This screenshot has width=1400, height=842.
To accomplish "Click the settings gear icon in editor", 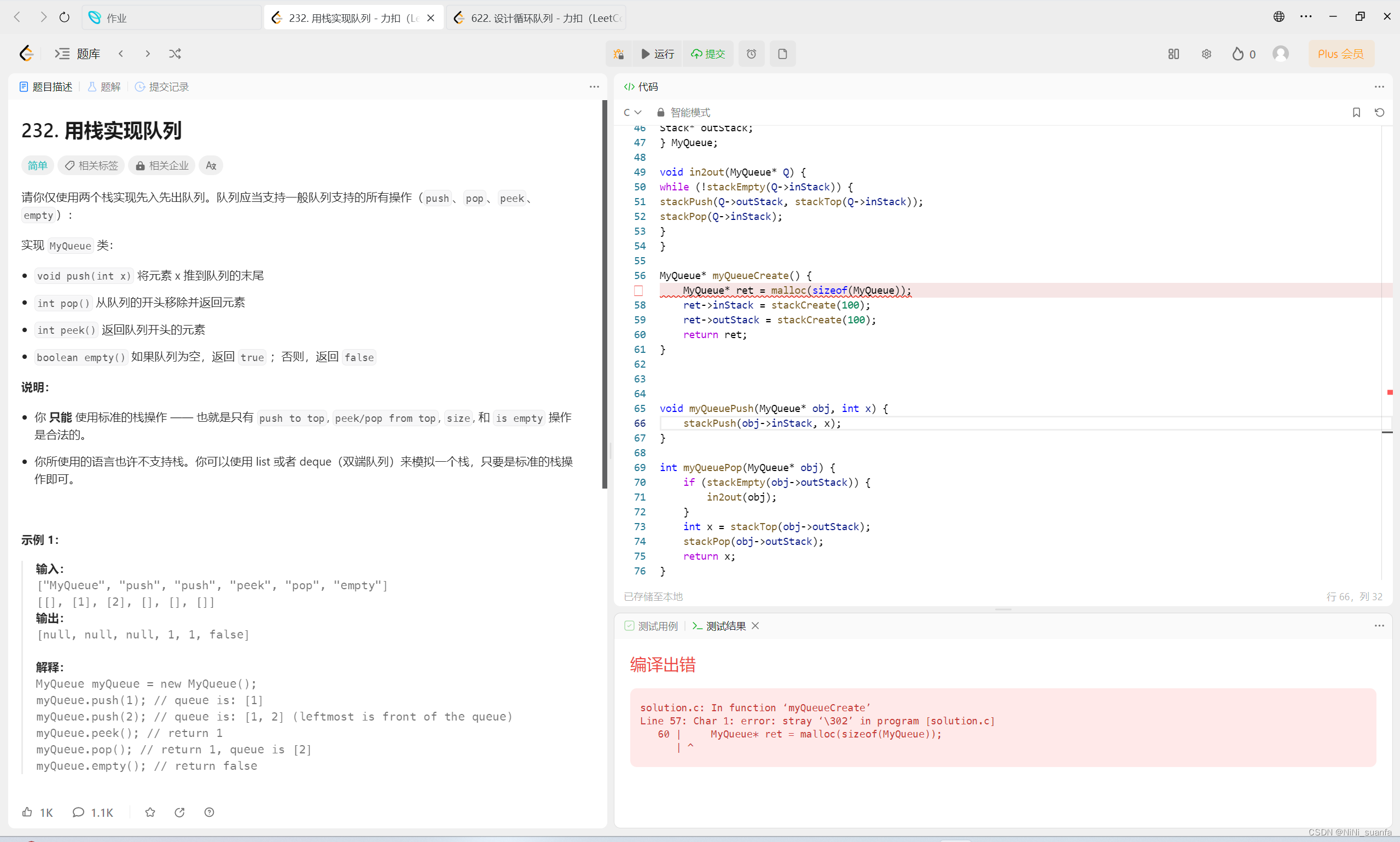I will coord(1206,54).
